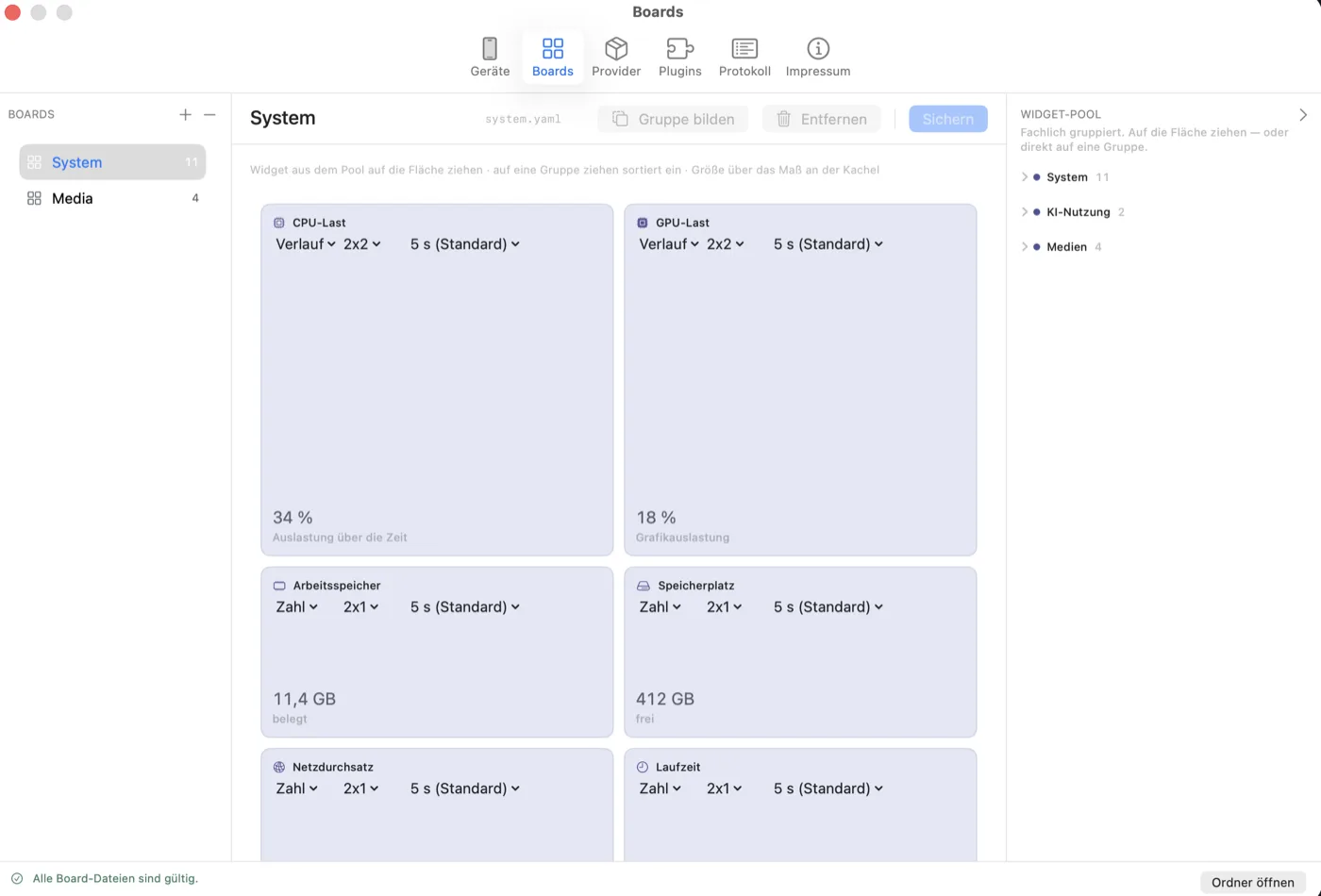Open Netzdurchsatz interval dropdown

[465, 788]
